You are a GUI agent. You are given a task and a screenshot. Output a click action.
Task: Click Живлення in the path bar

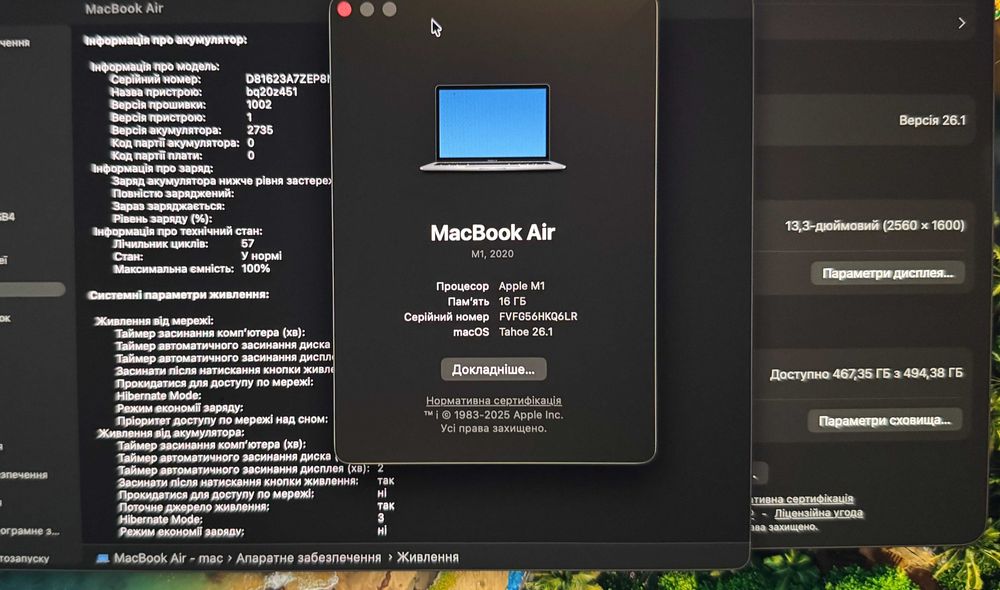pos(427,557)
